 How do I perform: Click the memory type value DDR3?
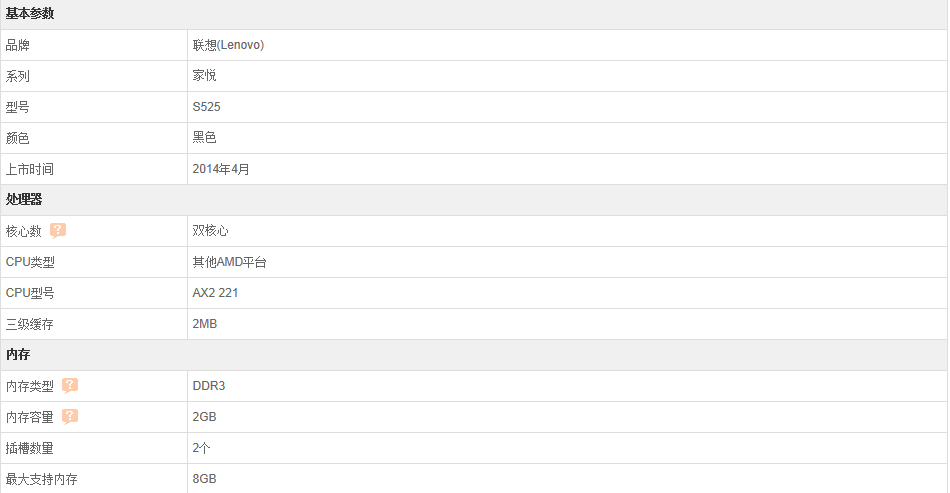(209, 386)
